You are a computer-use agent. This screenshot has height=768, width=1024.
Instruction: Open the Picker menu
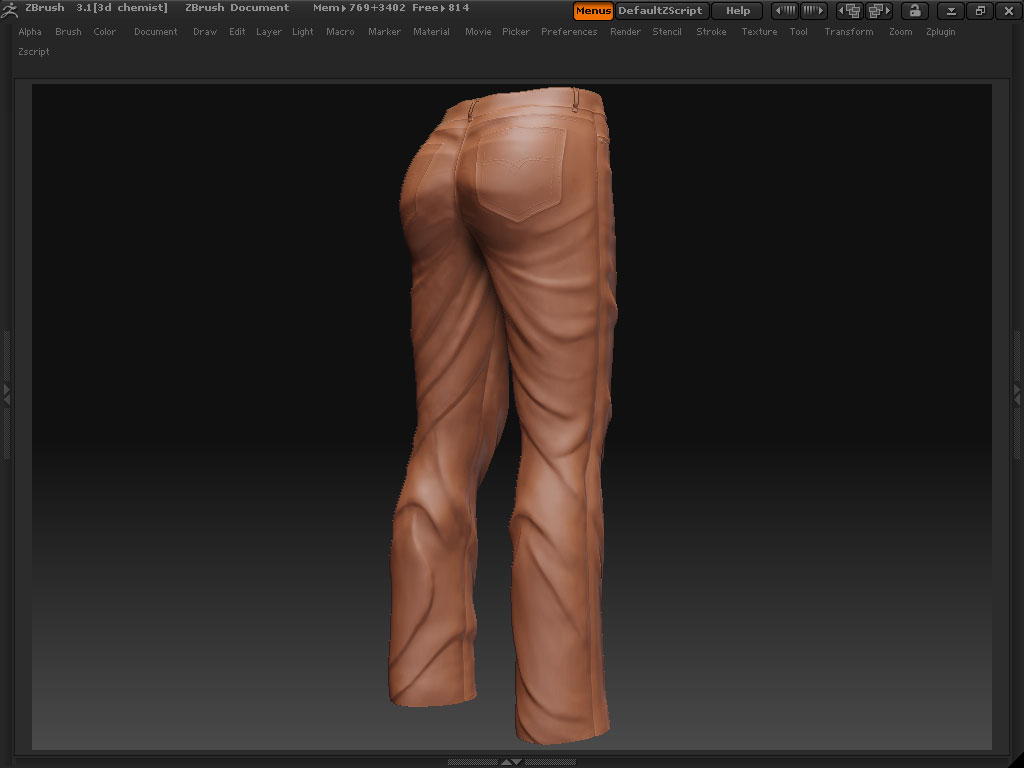pyautogui.click(x=516, y=31)
